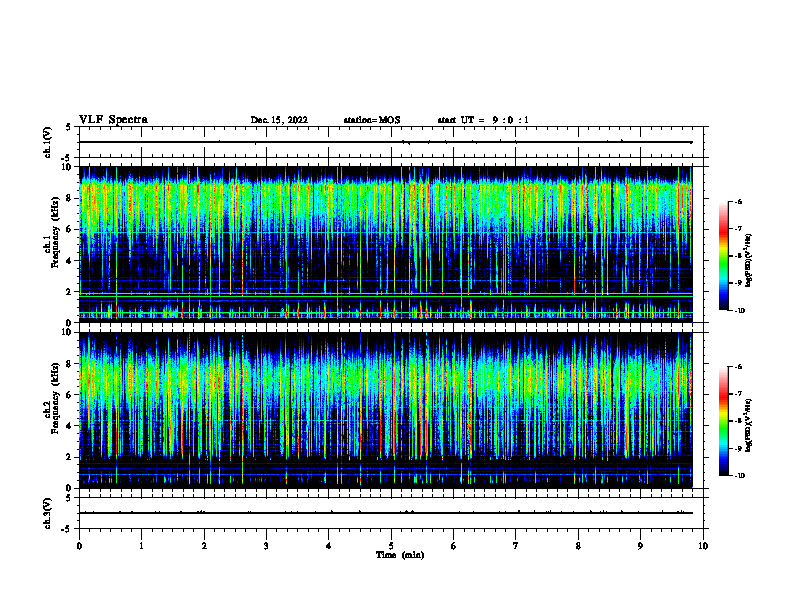Click the "start UT = 9 : 0 : 1" text
792x612 pixels.
[483, 120]
